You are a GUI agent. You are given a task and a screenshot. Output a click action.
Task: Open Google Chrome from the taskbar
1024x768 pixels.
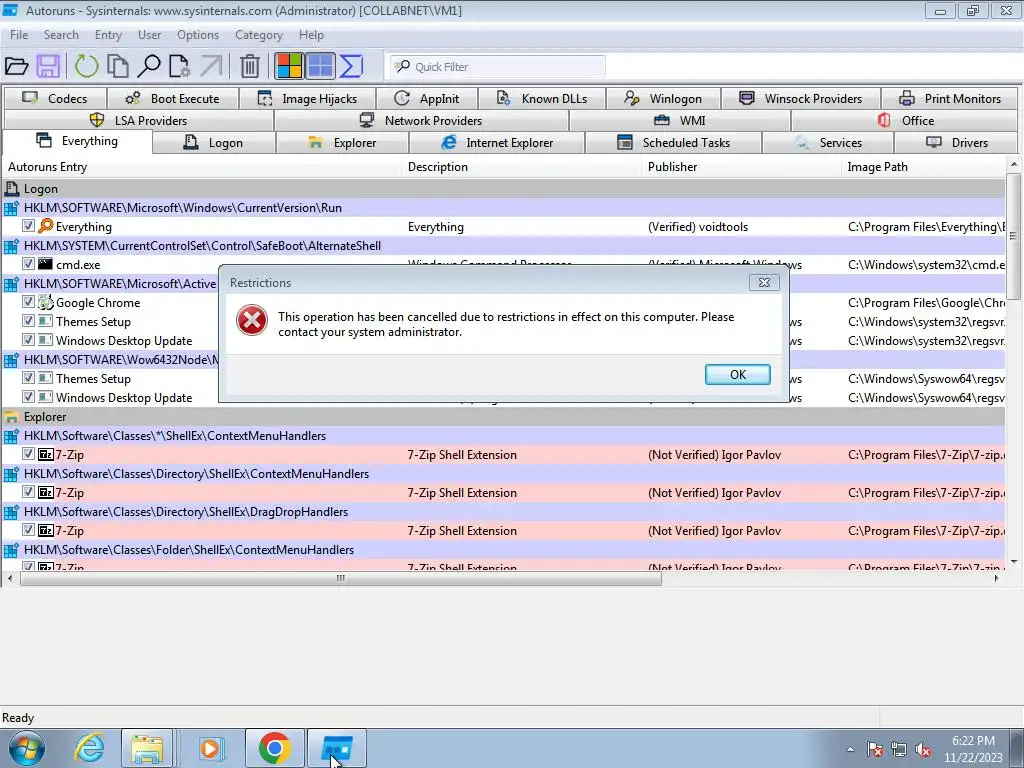point(274,748)
